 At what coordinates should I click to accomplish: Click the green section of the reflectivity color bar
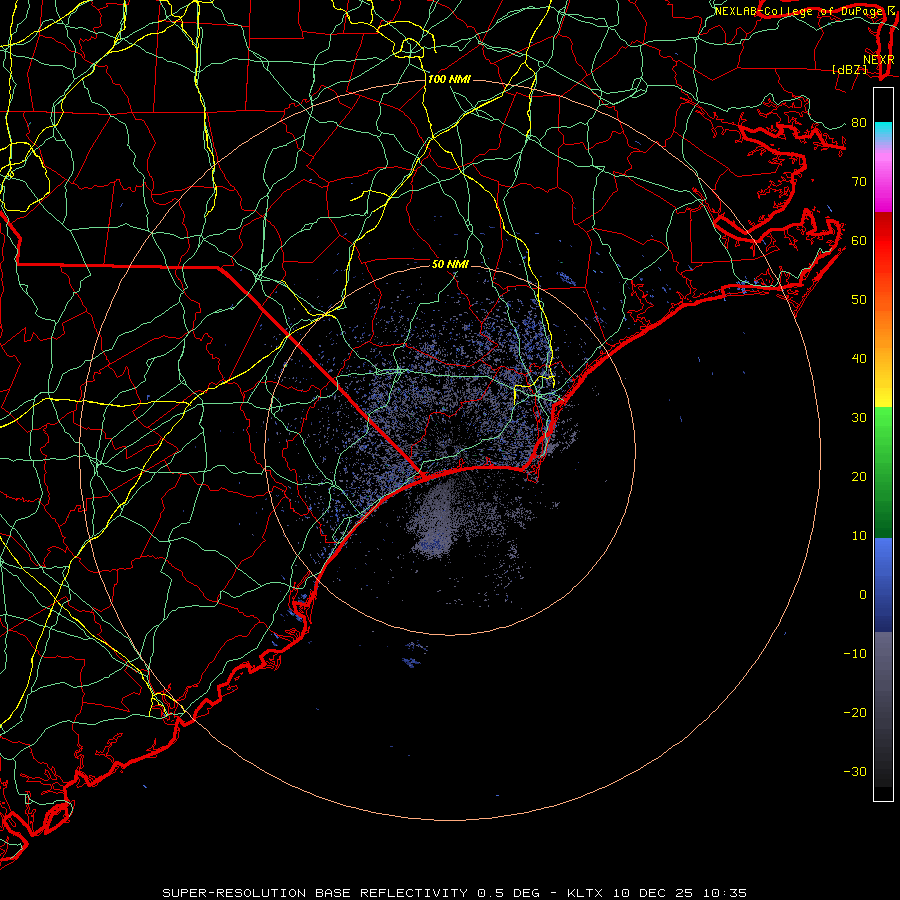(883, 472)
